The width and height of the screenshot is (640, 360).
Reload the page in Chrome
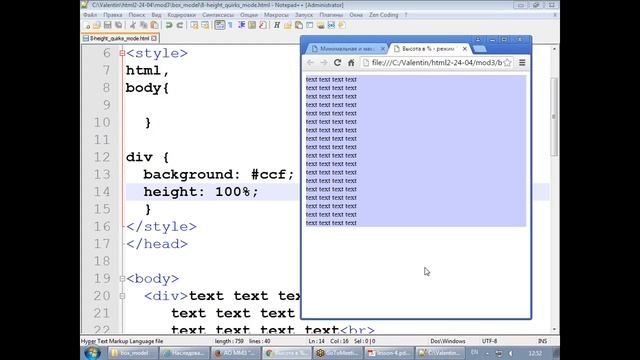[x=337, y=63]
